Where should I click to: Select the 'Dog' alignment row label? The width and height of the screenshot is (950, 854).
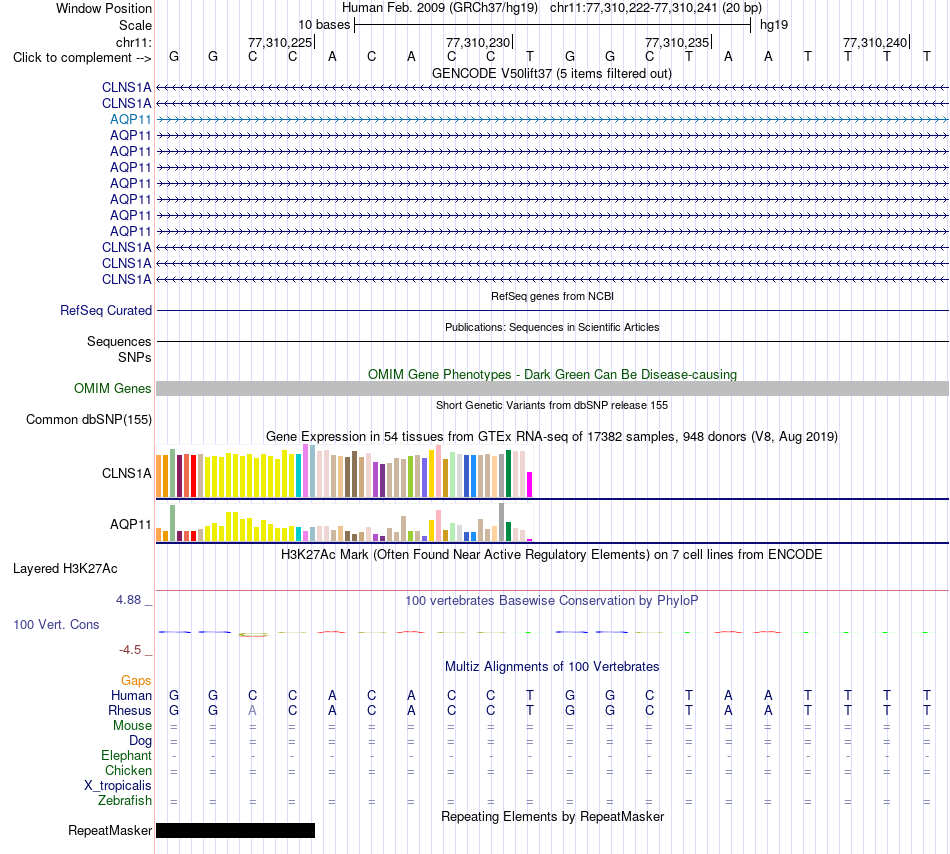tap(140, 740)
